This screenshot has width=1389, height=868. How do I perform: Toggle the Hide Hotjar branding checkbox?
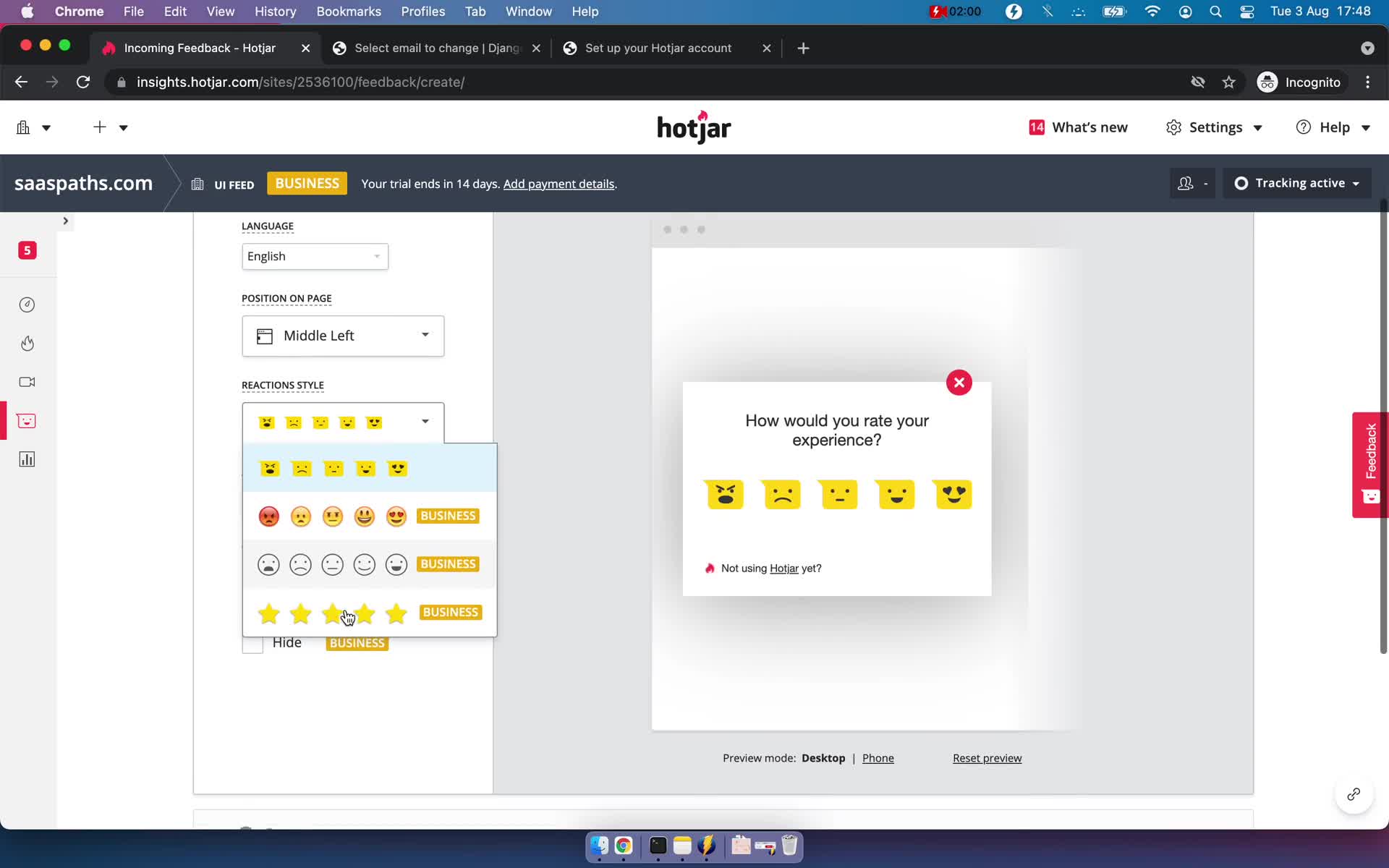pyautogui.click(x=252, y=642)
